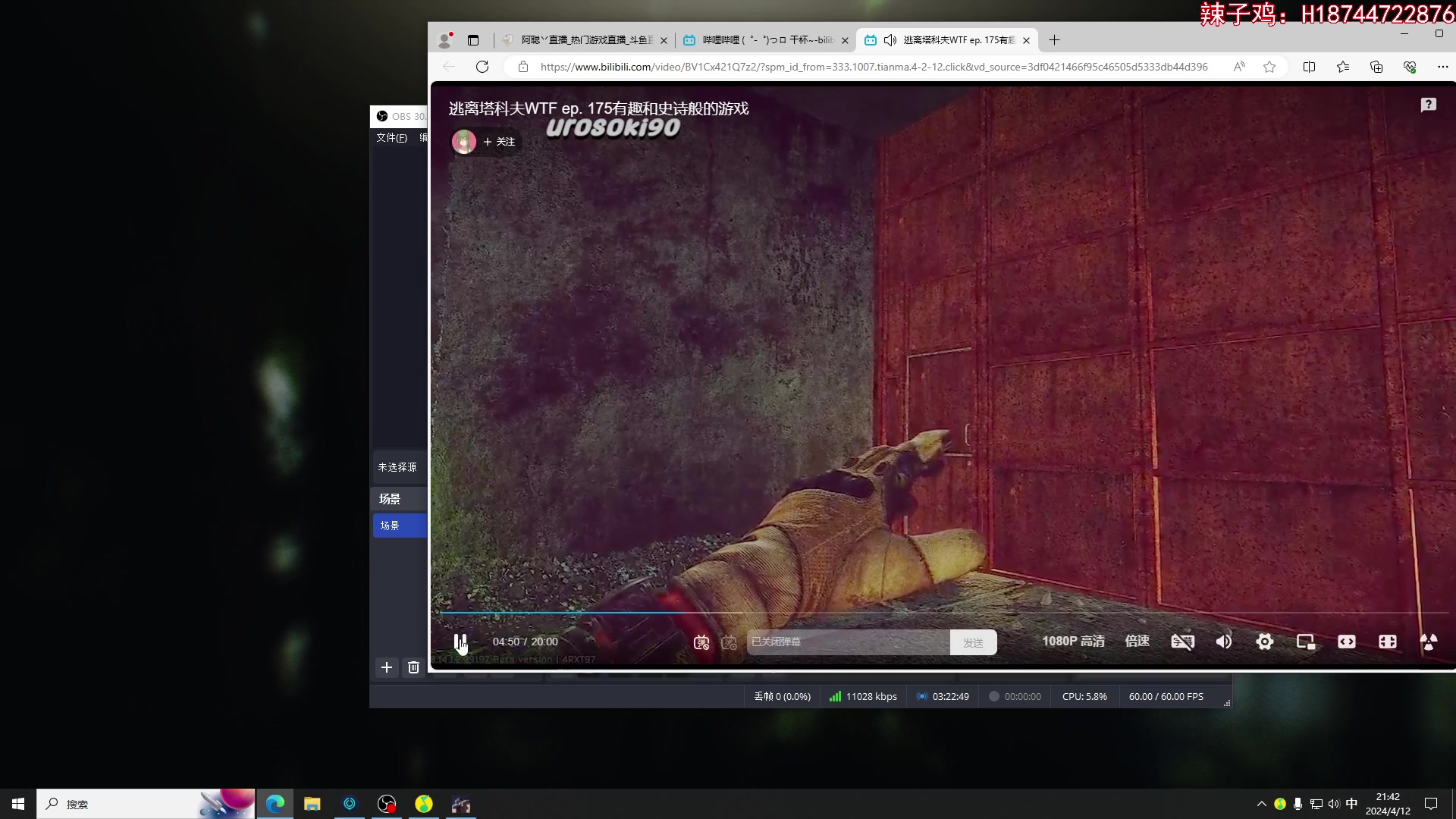The width and height of the screenshot is (1456, 819).
Task: Click the Windows taskbar search box
Action: (x=146, y=804)
